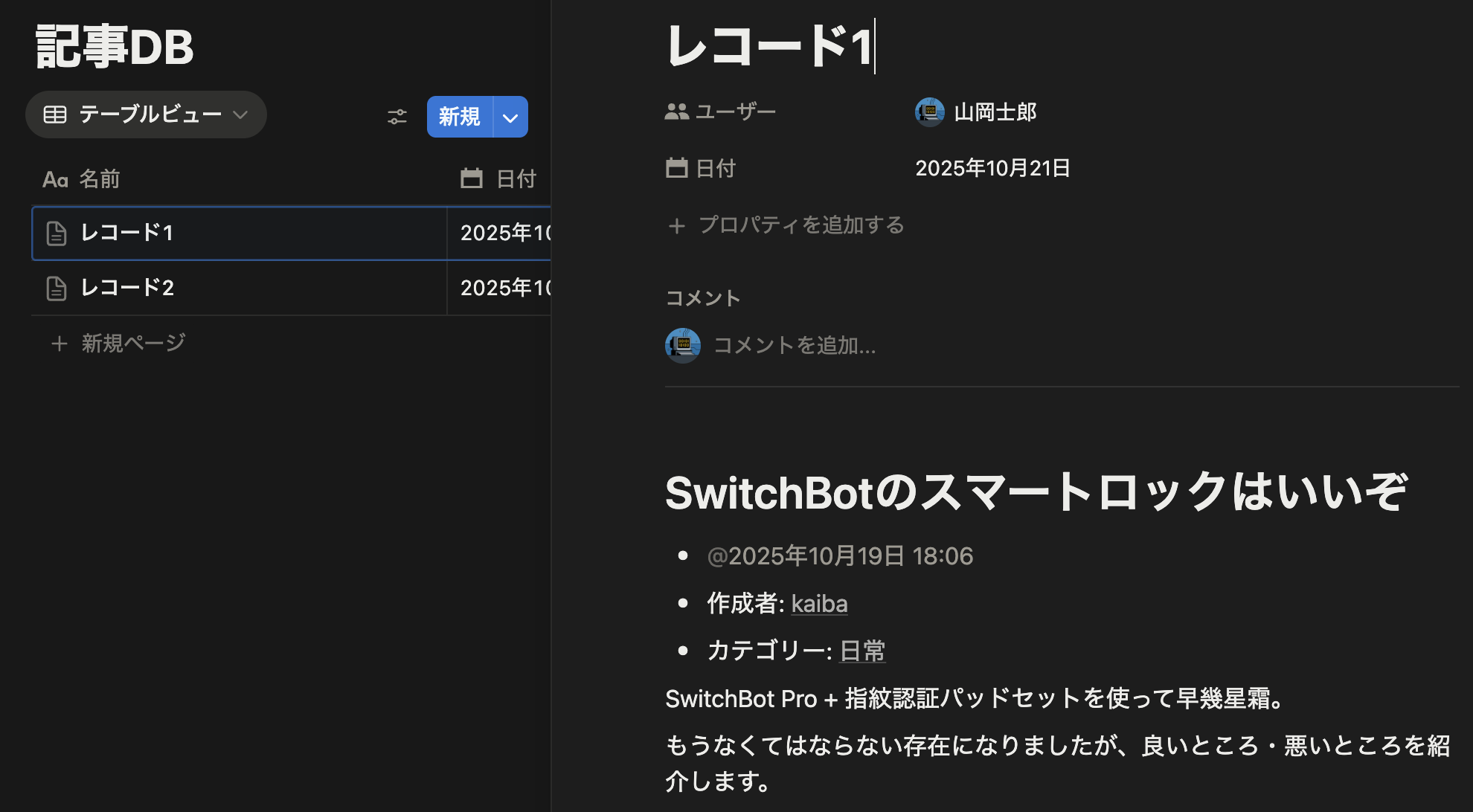
Task: Click the 2025年10月21日 date value
Action: 992,168
